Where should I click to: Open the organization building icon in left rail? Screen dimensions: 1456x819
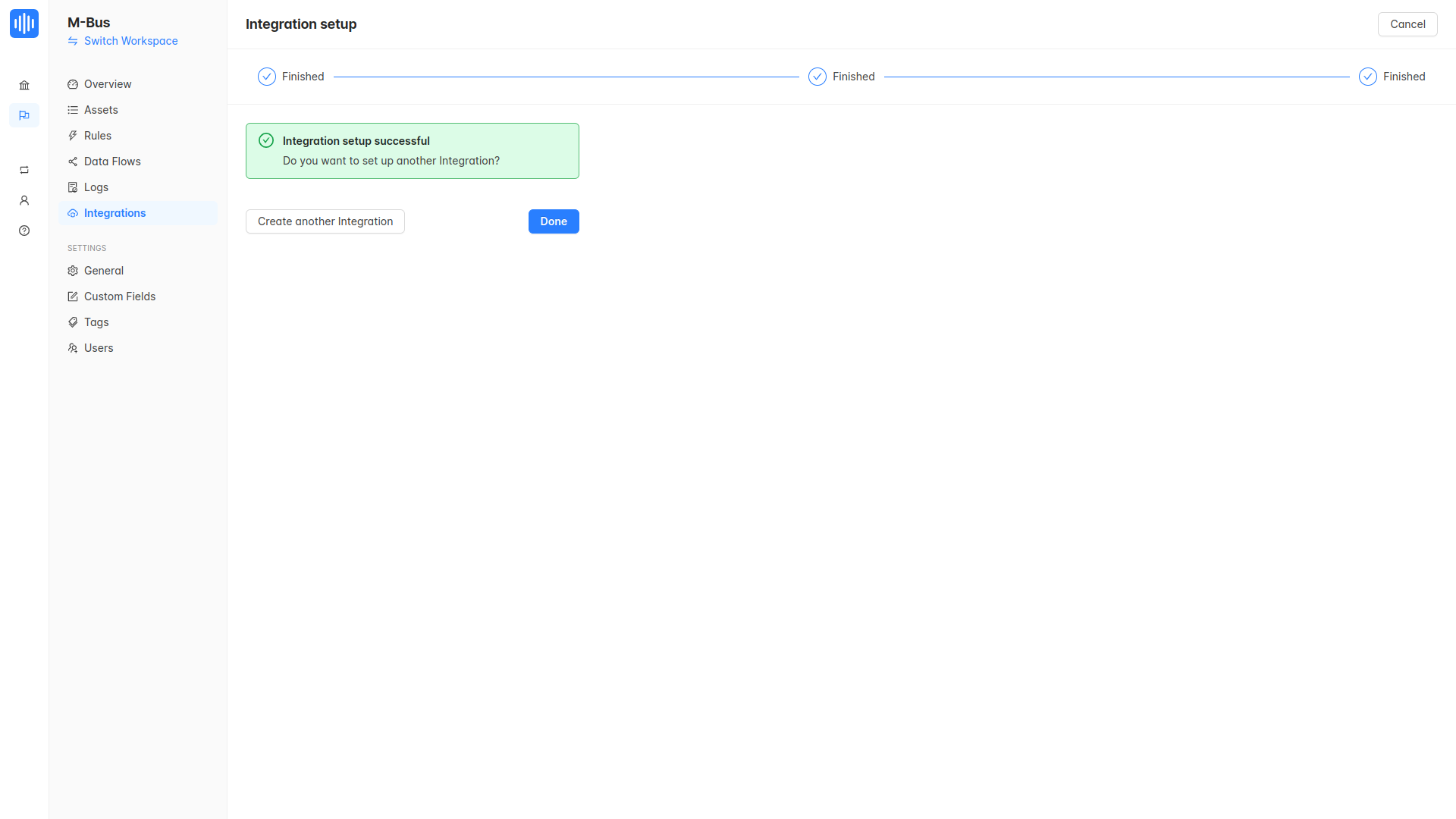point(24,85)
